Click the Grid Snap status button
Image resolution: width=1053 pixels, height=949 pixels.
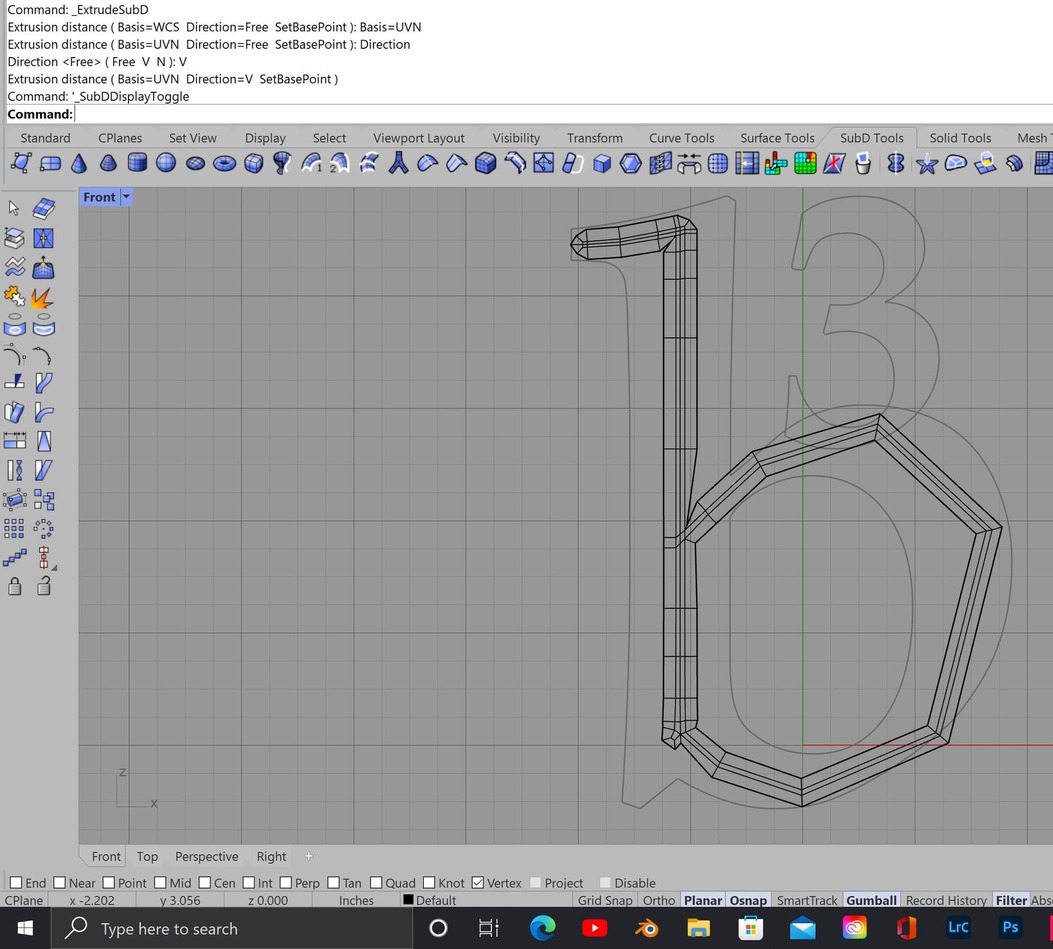[x=605, y=900]
